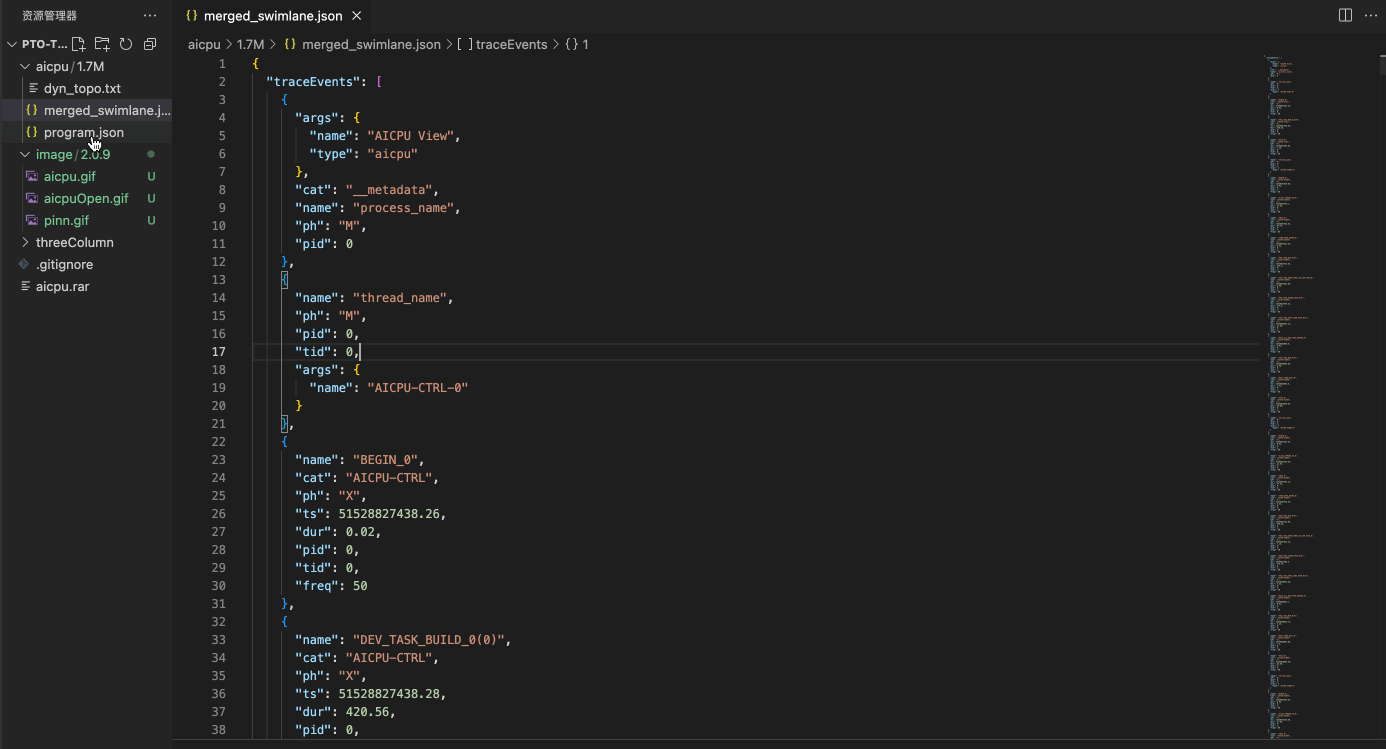Click the "traceEvents" key on line 2
Image resolution: width=1386 pixels, height=749 pixels.
pyautogui.click(x=313, y=82)
